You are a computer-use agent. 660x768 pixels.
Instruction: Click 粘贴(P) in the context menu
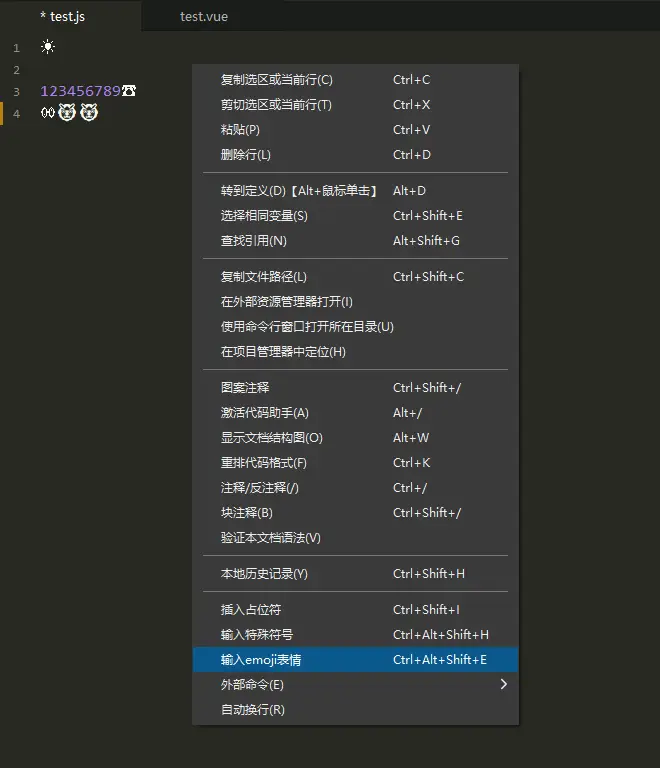240,130
